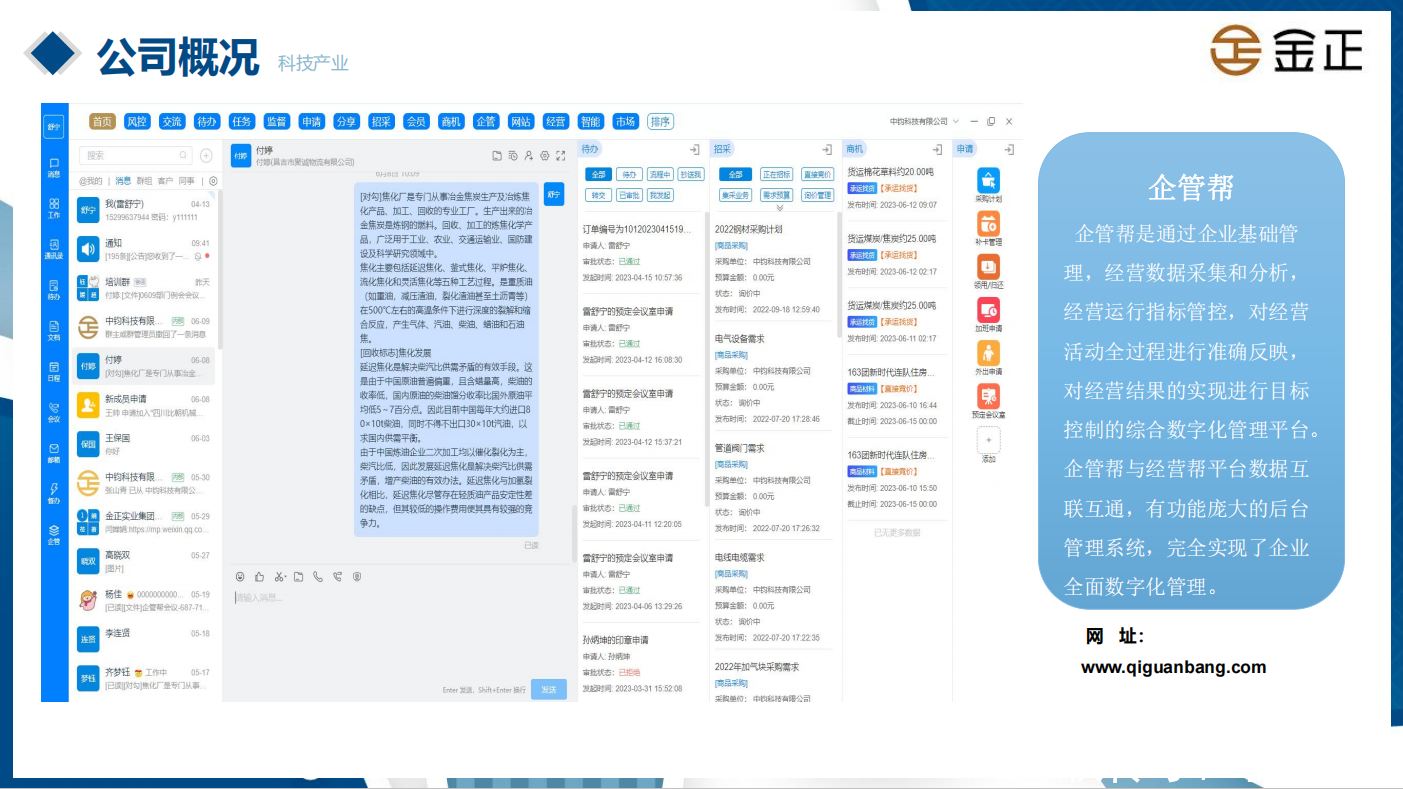Open conversation with 王保国
Image resolution: width=1403 pixels, height=789 pixels.
144,444
